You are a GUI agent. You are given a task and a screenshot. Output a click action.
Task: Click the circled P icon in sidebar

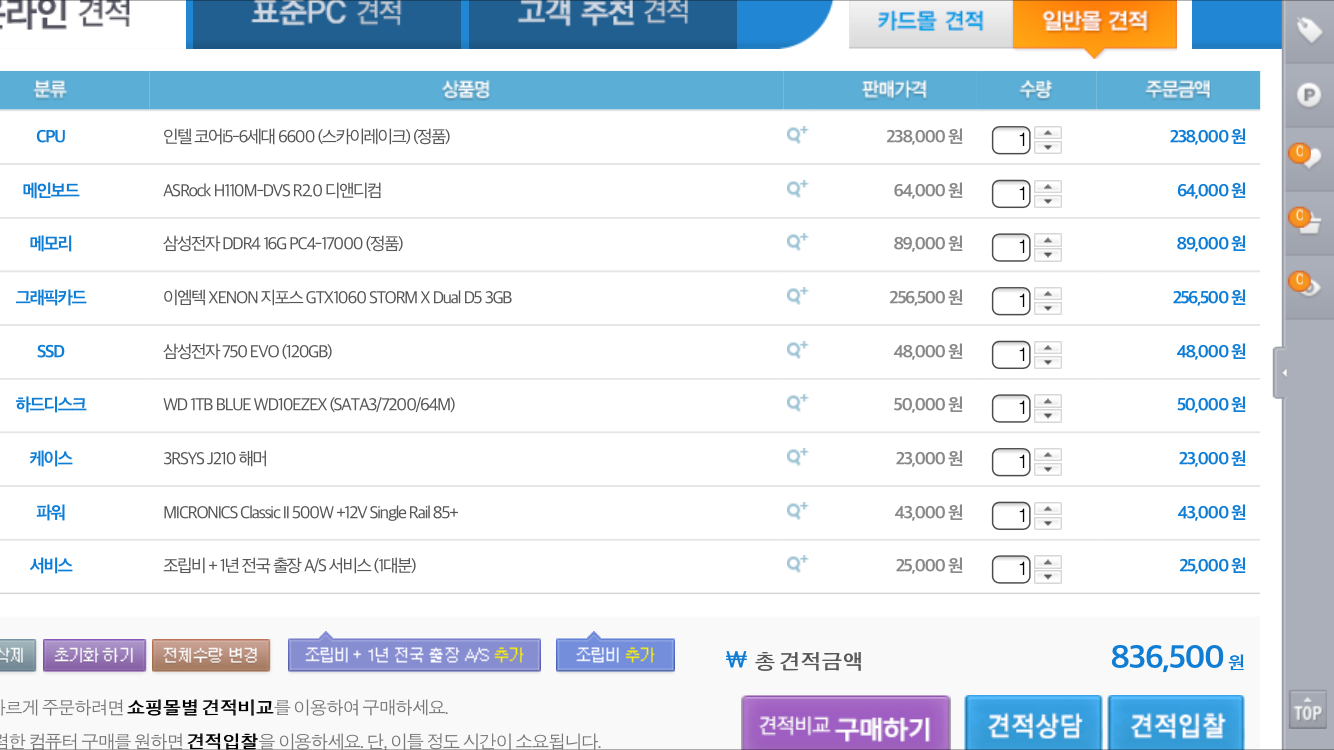[x=1308, y=96]
